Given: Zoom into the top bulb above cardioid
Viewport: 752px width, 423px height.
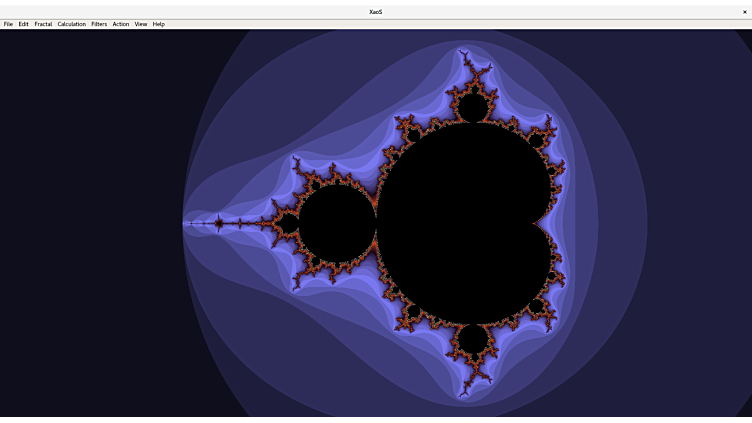Looking at the screenshot, I should (472, 106).
